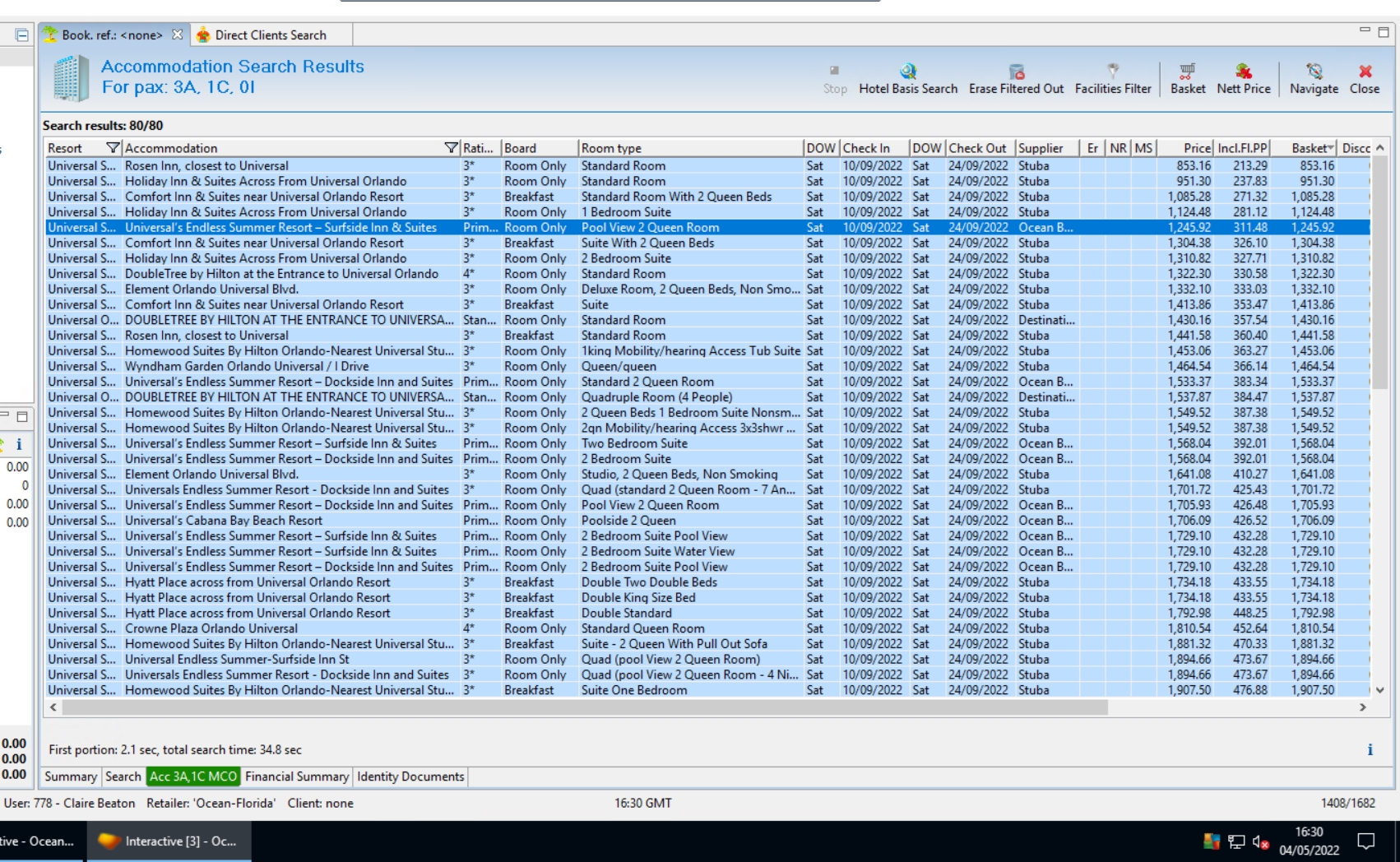Switch to Direct Clients Search tab

pos(271,35)
